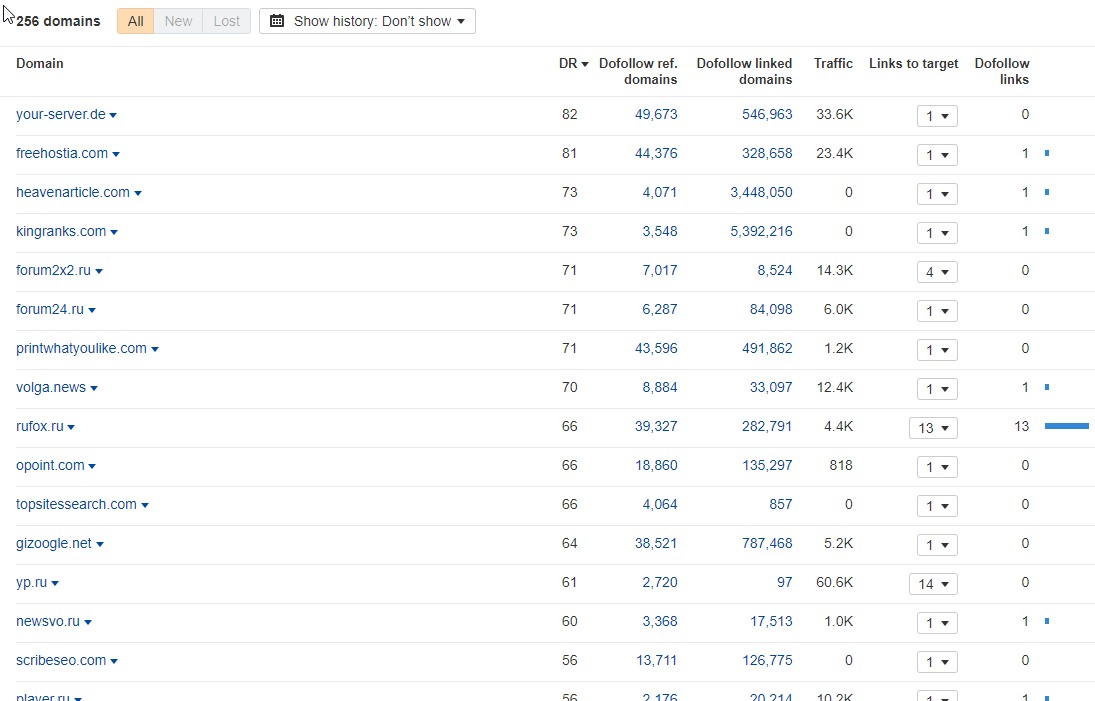Sort by Dofollow ref. domains header
Viewport: 1095px width, 701px height.
pos(638,71)
